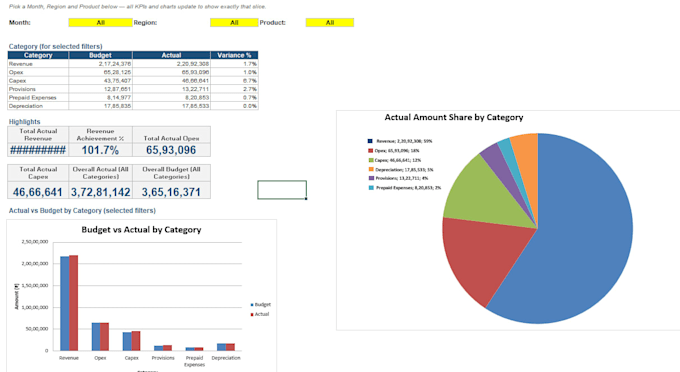Select the Prepaid Expenses row label in the table
The image size is (680, 372).
[x=38, y=98]
